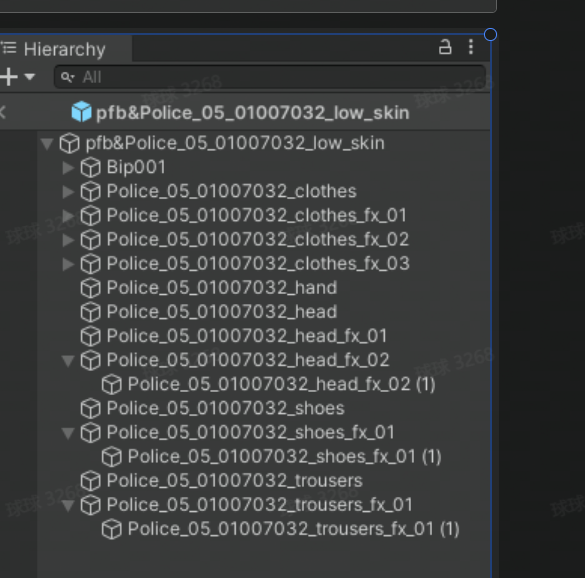Click the plus icon to create object
The height and width of the screenshot is (578, 585).
coord(9,77)
